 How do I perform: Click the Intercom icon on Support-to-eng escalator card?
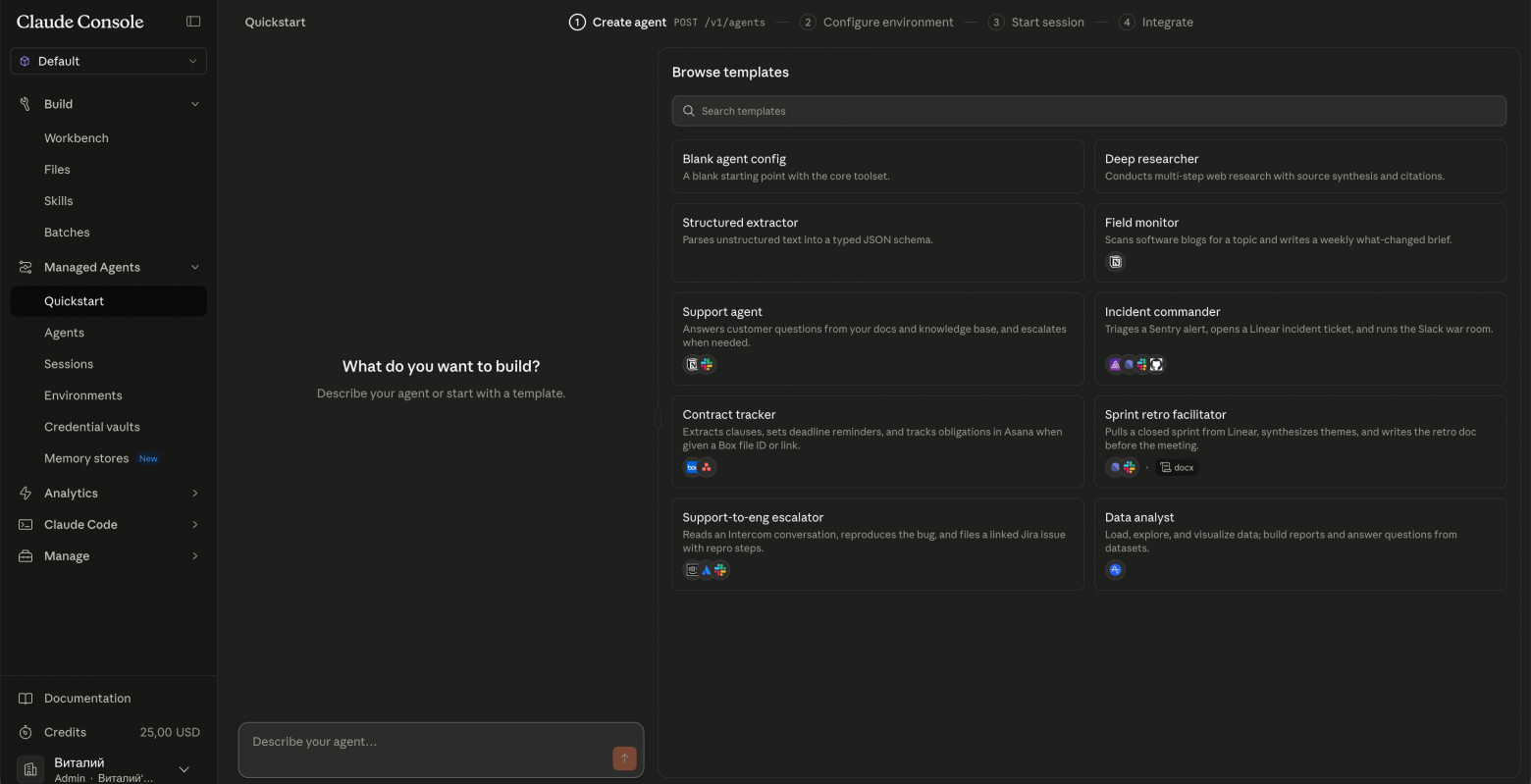pyautogui.click(x=692, y=570)
